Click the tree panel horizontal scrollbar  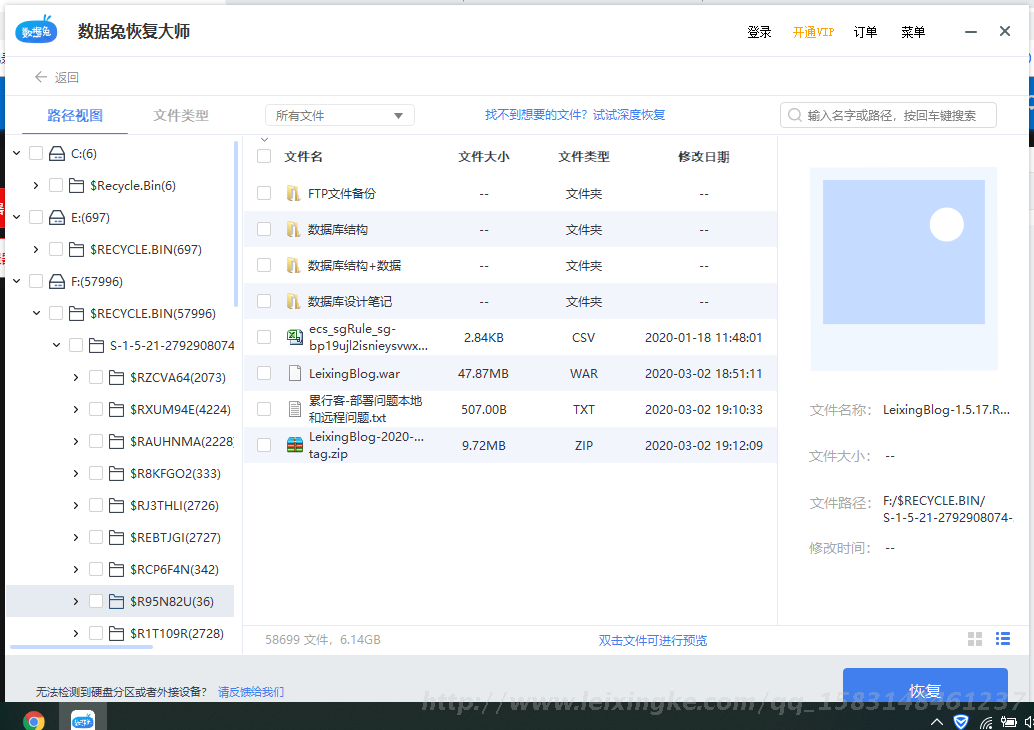click(82, 647)
